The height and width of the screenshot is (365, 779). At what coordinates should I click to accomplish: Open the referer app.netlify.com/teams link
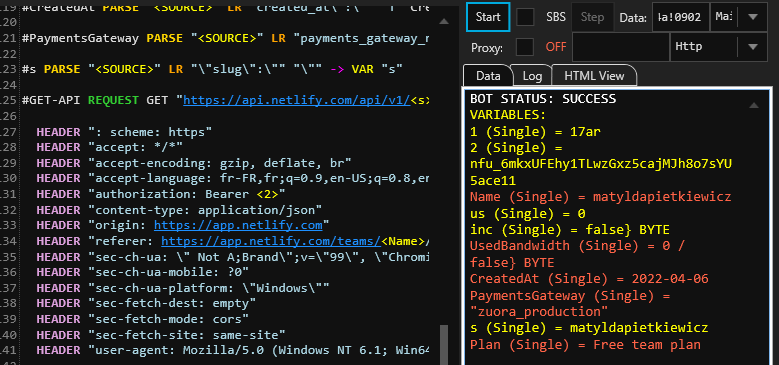click(271, 241)
